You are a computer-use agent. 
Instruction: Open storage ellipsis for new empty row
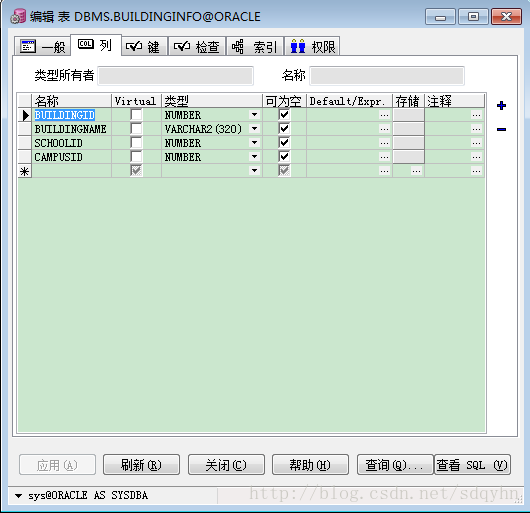pyautogui.click(x=416, y=171)
